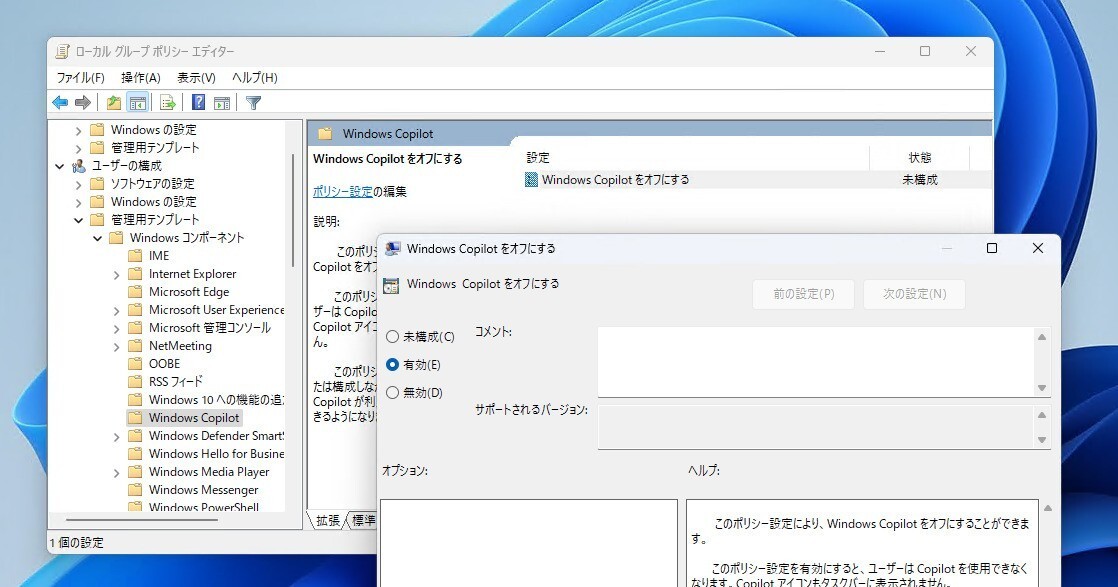Toggle the action pane icon
1118x587 pixels.
point(221,102)
